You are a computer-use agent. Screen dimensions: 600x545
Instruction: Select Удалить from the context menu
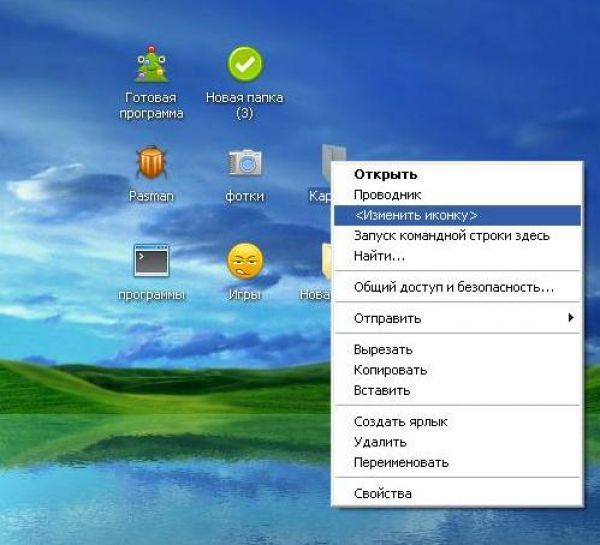click(458, 442)
